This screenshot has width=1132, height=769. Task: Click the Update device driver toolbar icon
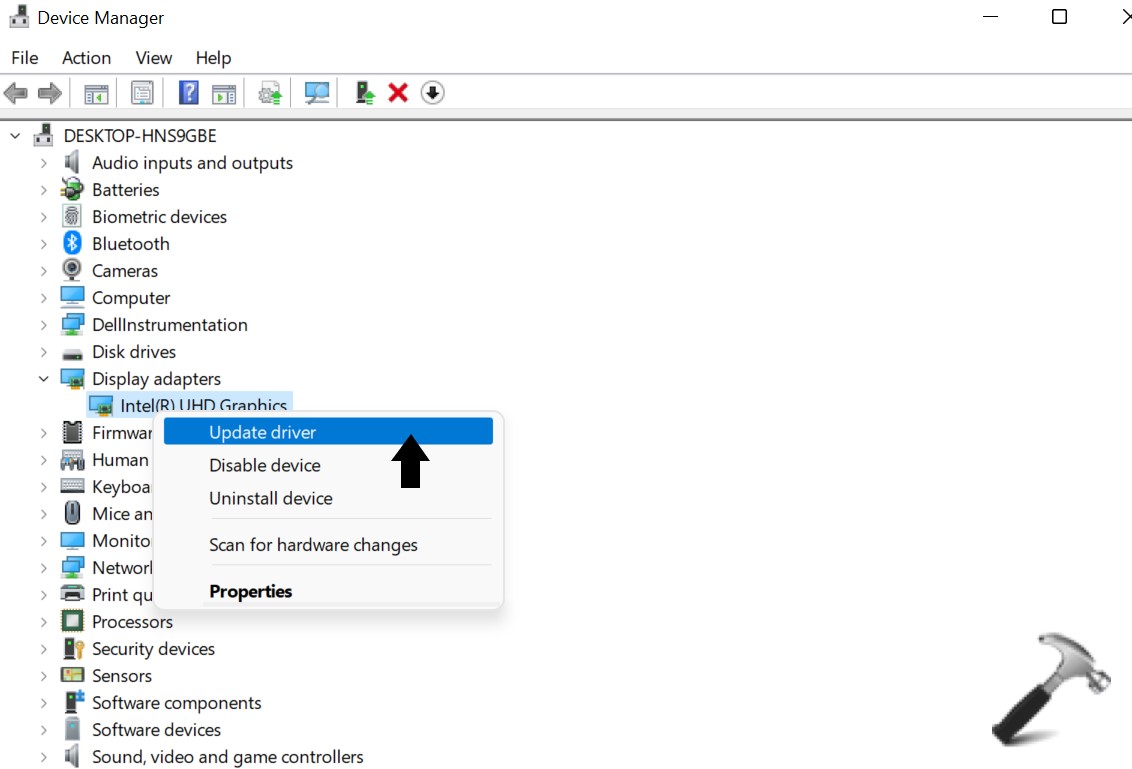pos(270,93)
